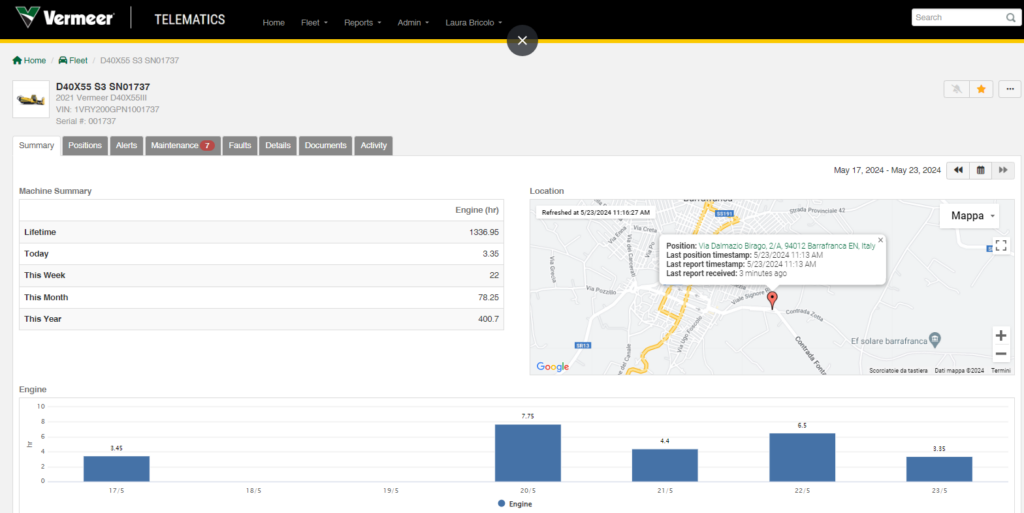
Task: Open the three-dots more options menu
Action: coord(1010,89)
